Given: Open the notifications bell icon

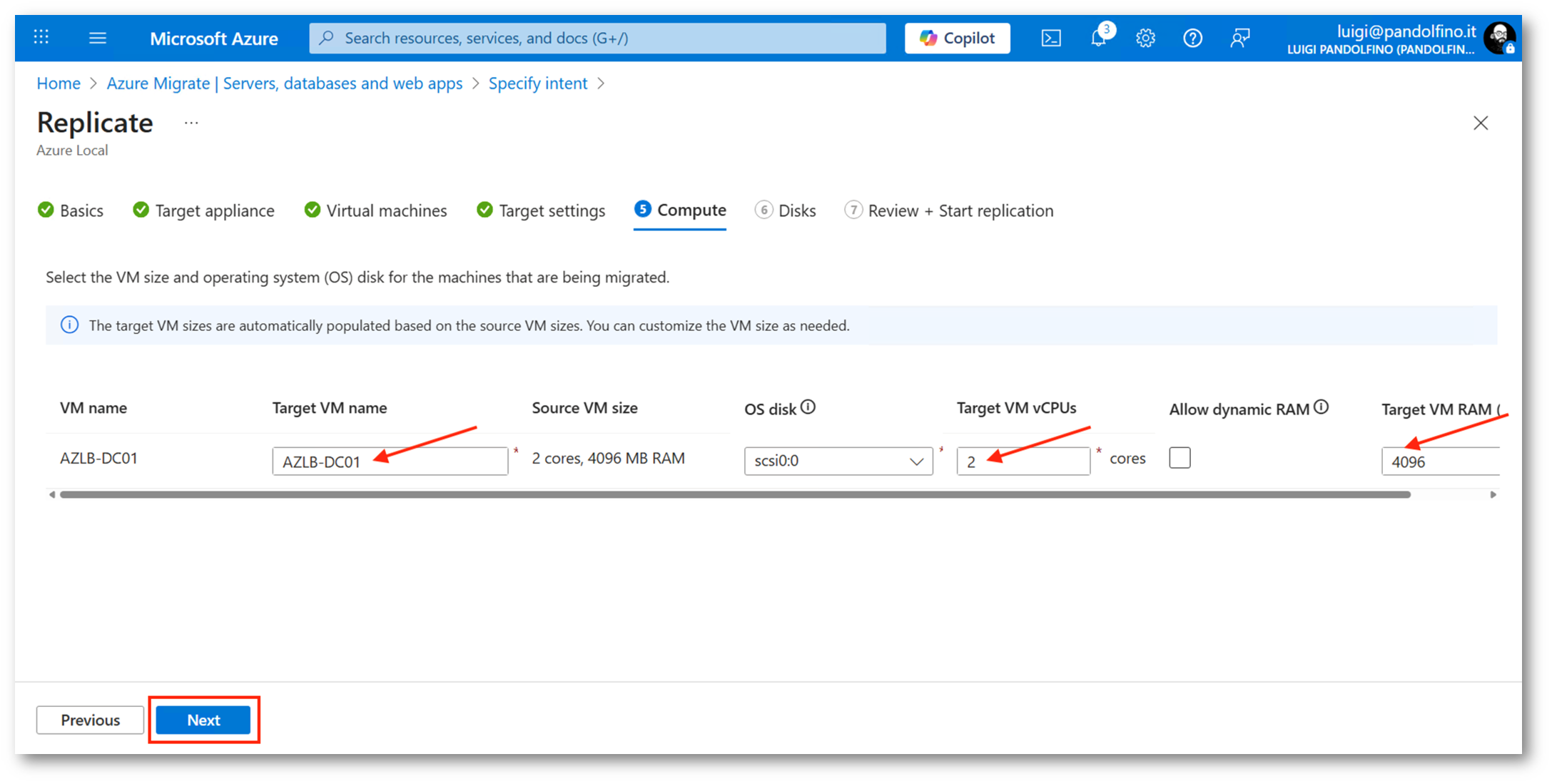Looking at the screenshot, I should click(1098, 38).
